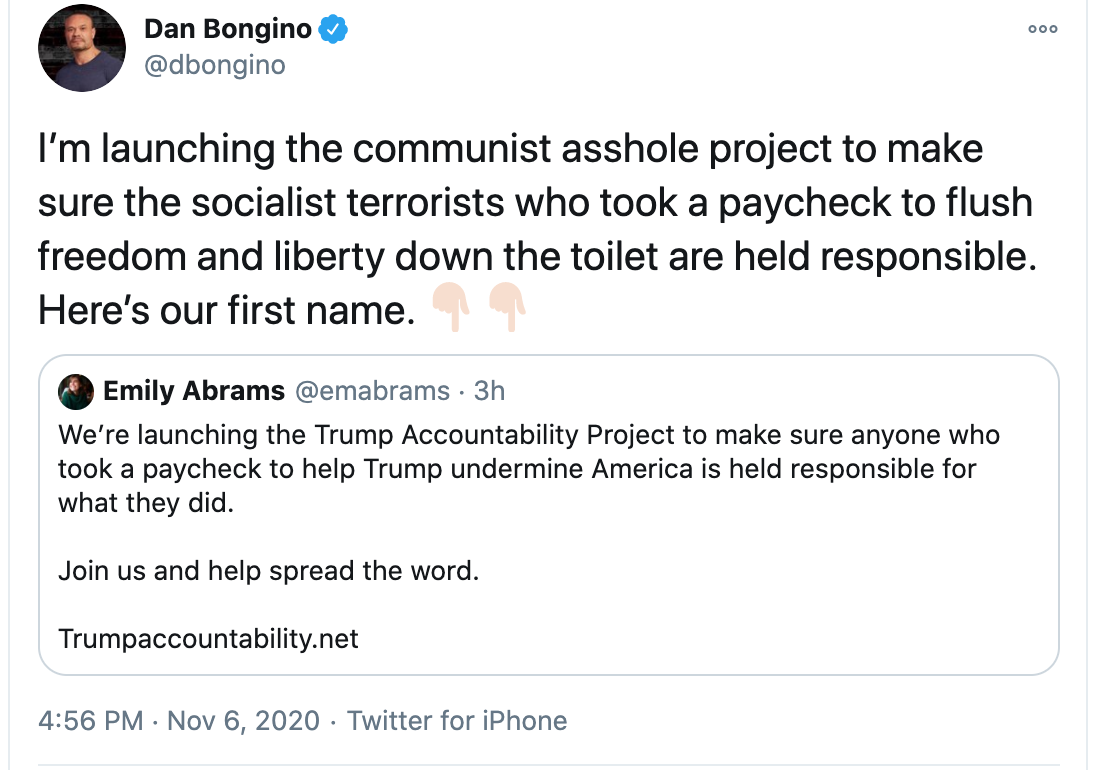The height and width of the screenshot is (770, 1098).
Task: Click the Twitter for iPhone source link
Action: [457, 720]
